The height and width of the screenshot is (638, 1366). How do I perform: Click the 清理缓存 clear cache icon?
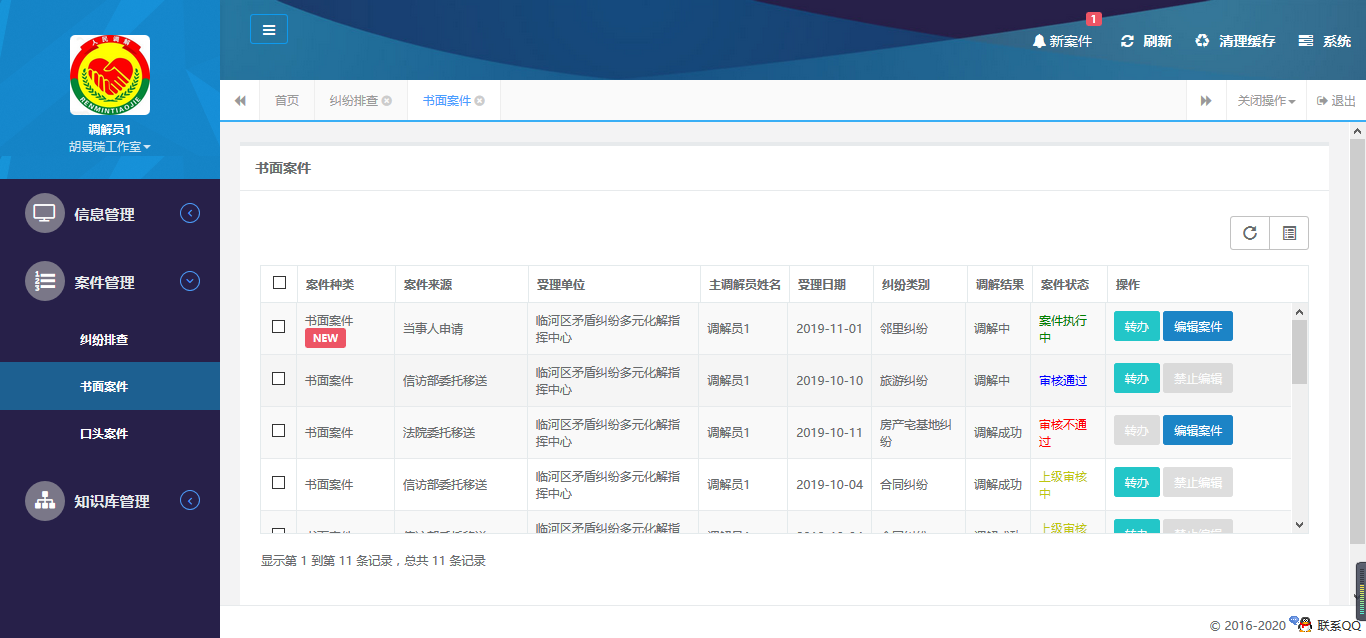[x=1201, y=41]
